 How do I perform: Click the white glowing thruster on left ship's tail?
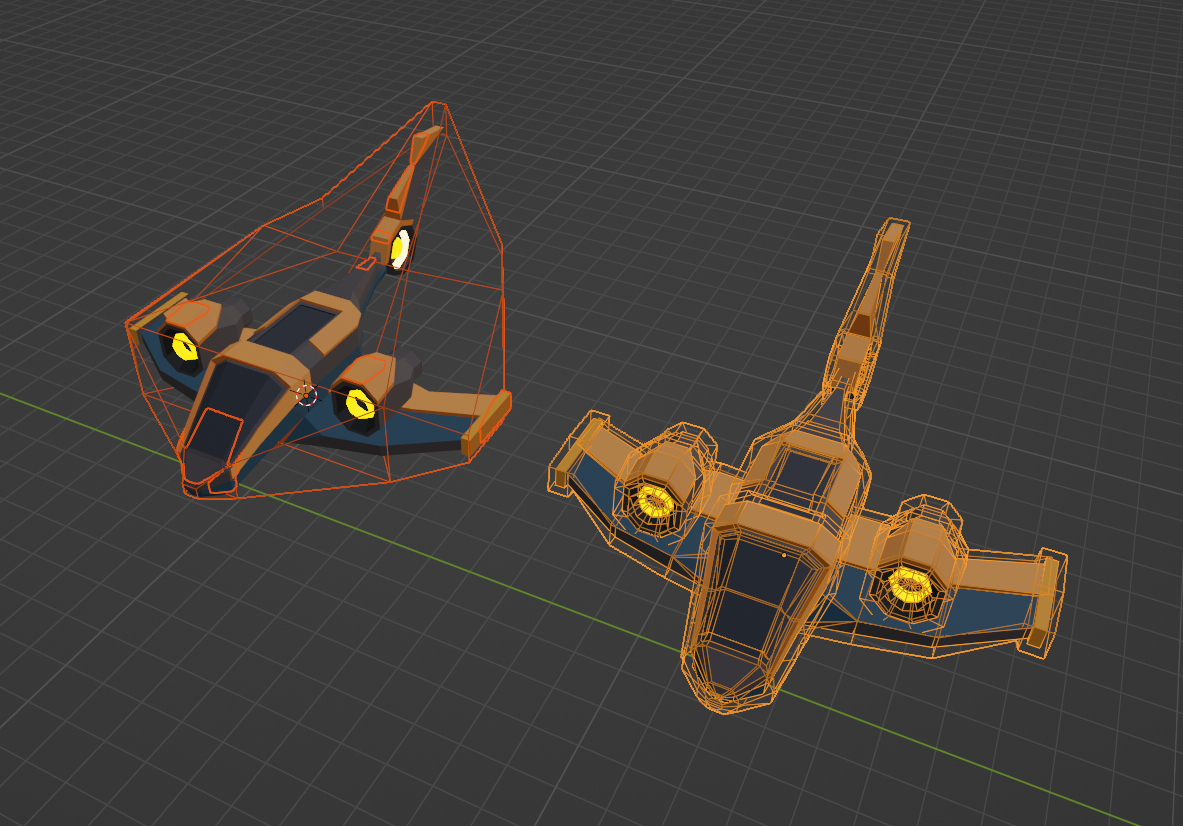pos(400,248)
